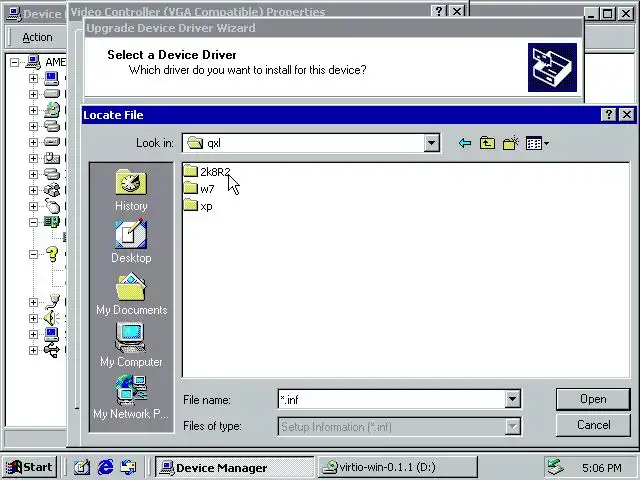The image size is (640, 480).
Task: Select the network adapter card icon in tree
Action: (x=52, y=222)
